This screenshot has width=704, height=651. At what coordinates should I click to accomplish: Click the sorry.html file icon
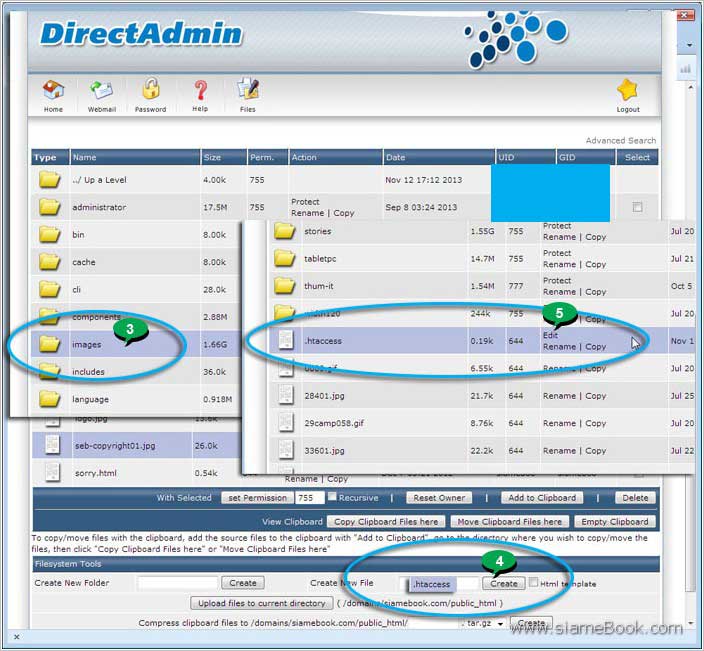click(52, 472)
